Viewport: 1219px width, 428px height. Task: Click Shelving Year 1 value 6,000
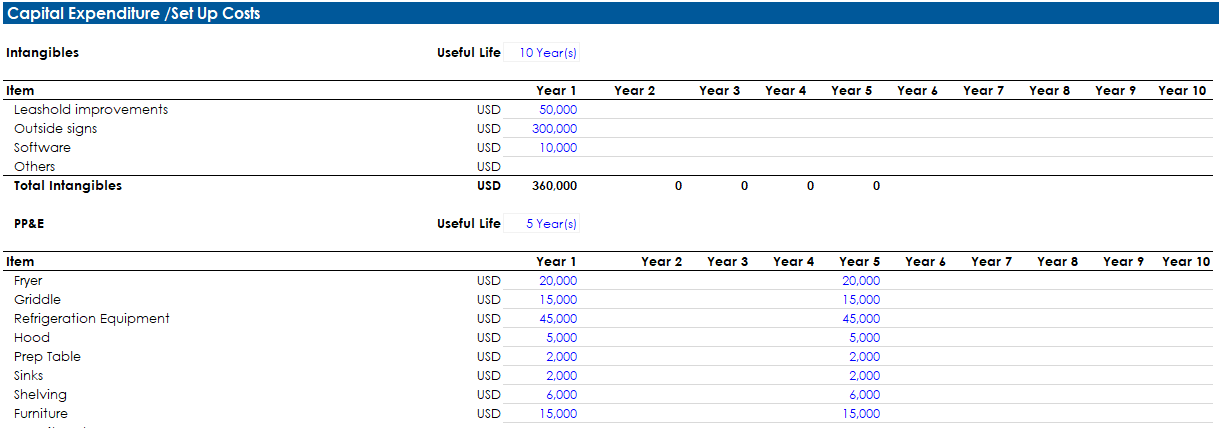(x=561, y=395)
